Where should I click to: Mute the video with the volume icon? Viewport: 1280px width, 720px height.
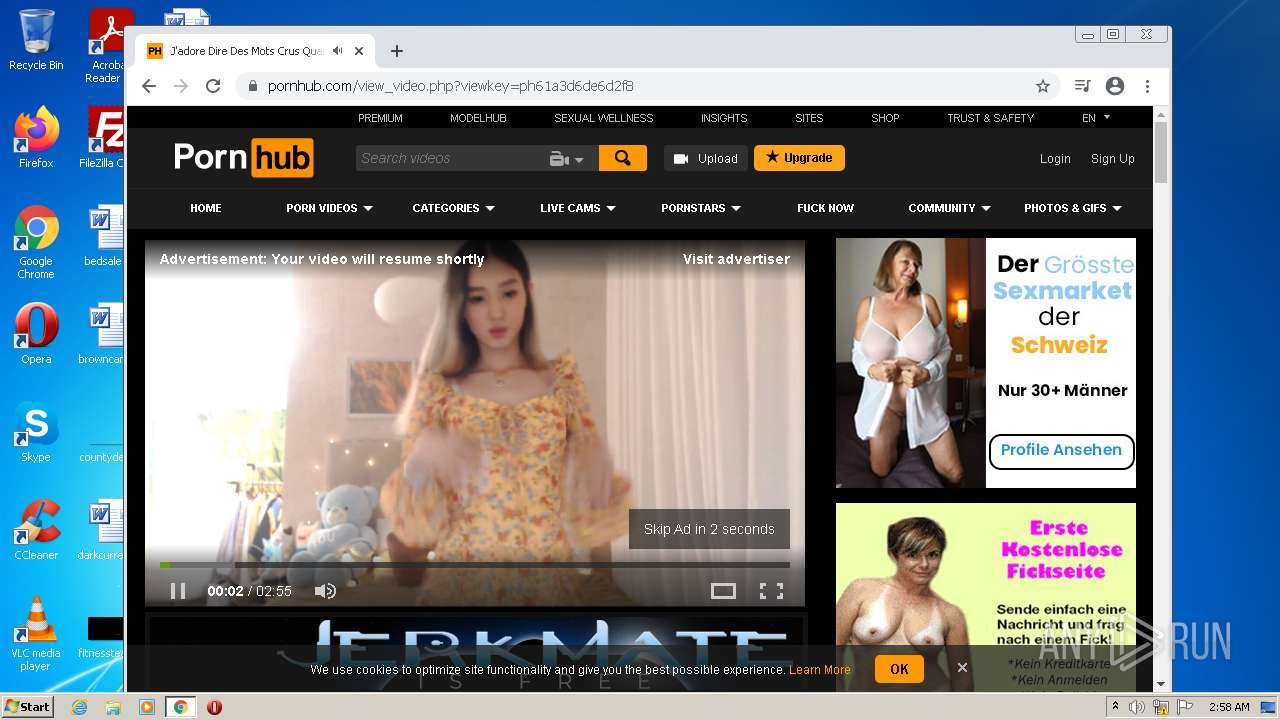tap(325, 591)
